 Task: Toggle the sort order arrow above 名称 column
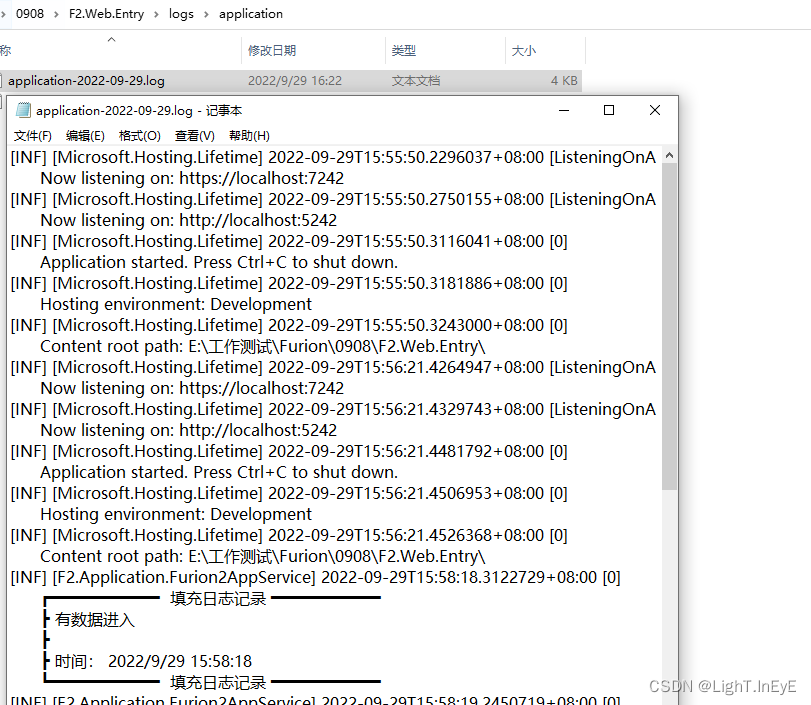[x=110, y=42]
